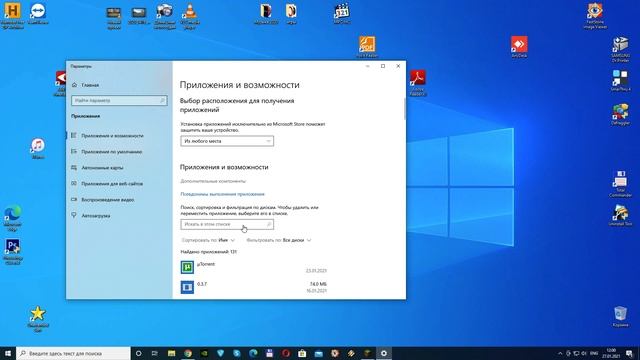This screenshot has height=360, width=640.
Task: Open Дополнительные компоненты link
Action: pos(213,181)
